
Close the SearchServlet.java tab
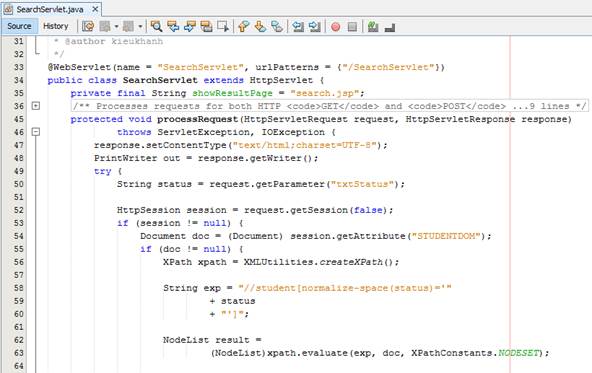96,9
